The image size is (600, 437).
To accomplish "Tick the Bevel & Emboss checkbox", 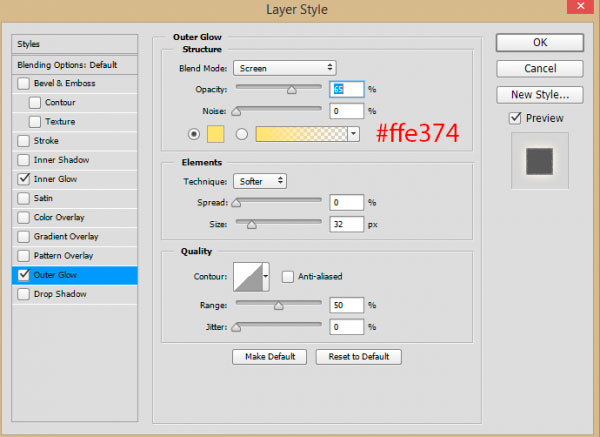I will pos(23,83).
